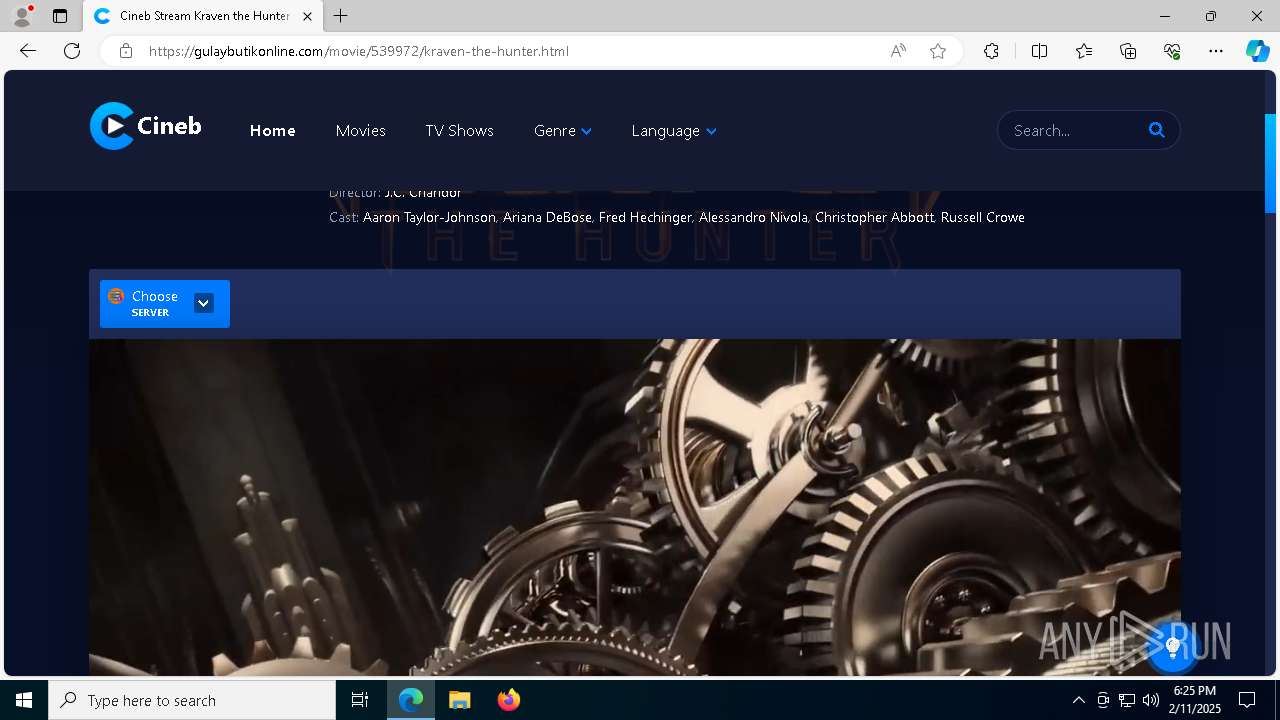Add this page to favorites star
The width and height of the screenshot is (1280, 720).
[938, 51]
